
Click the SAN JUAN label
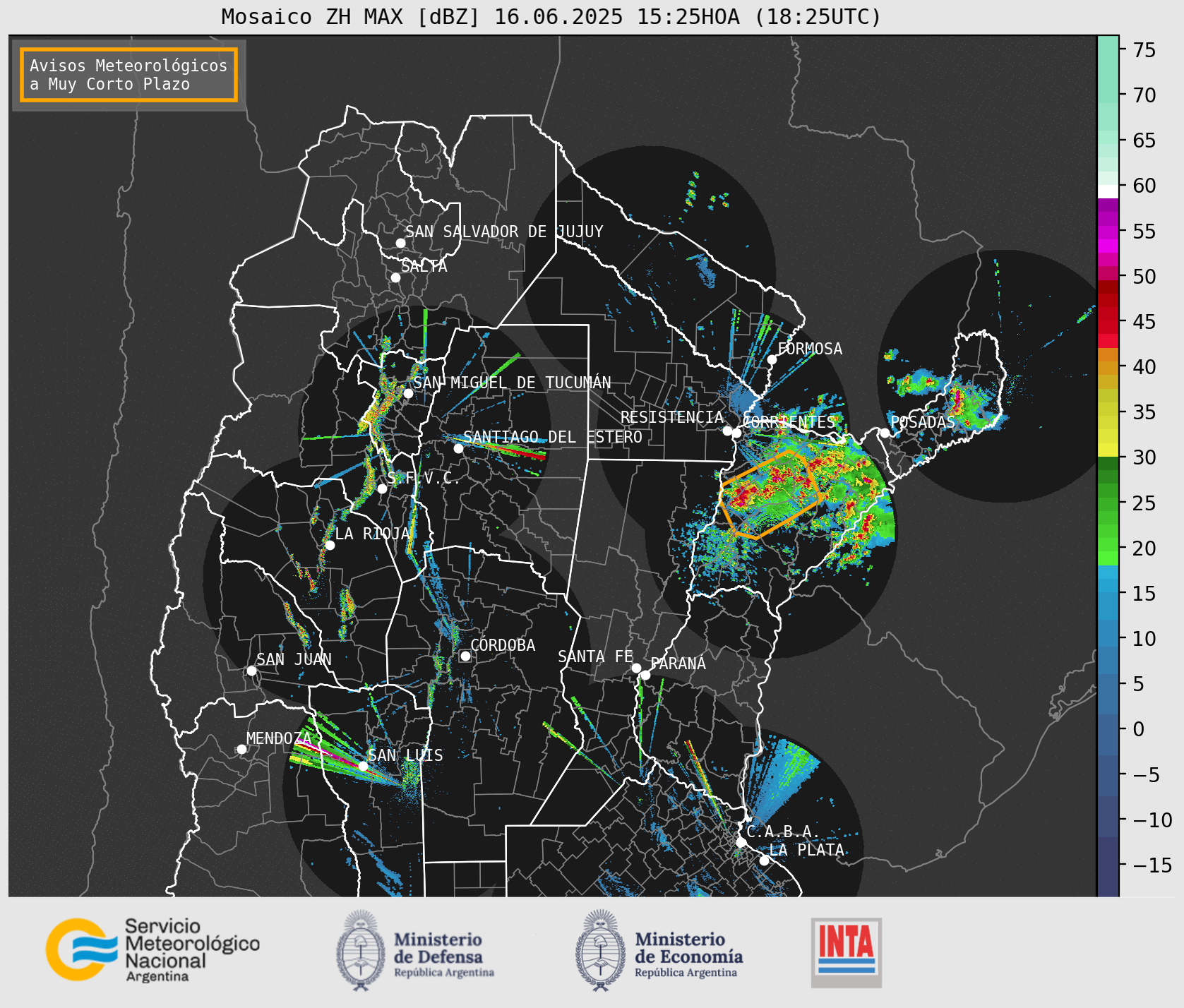click(294, 659)
